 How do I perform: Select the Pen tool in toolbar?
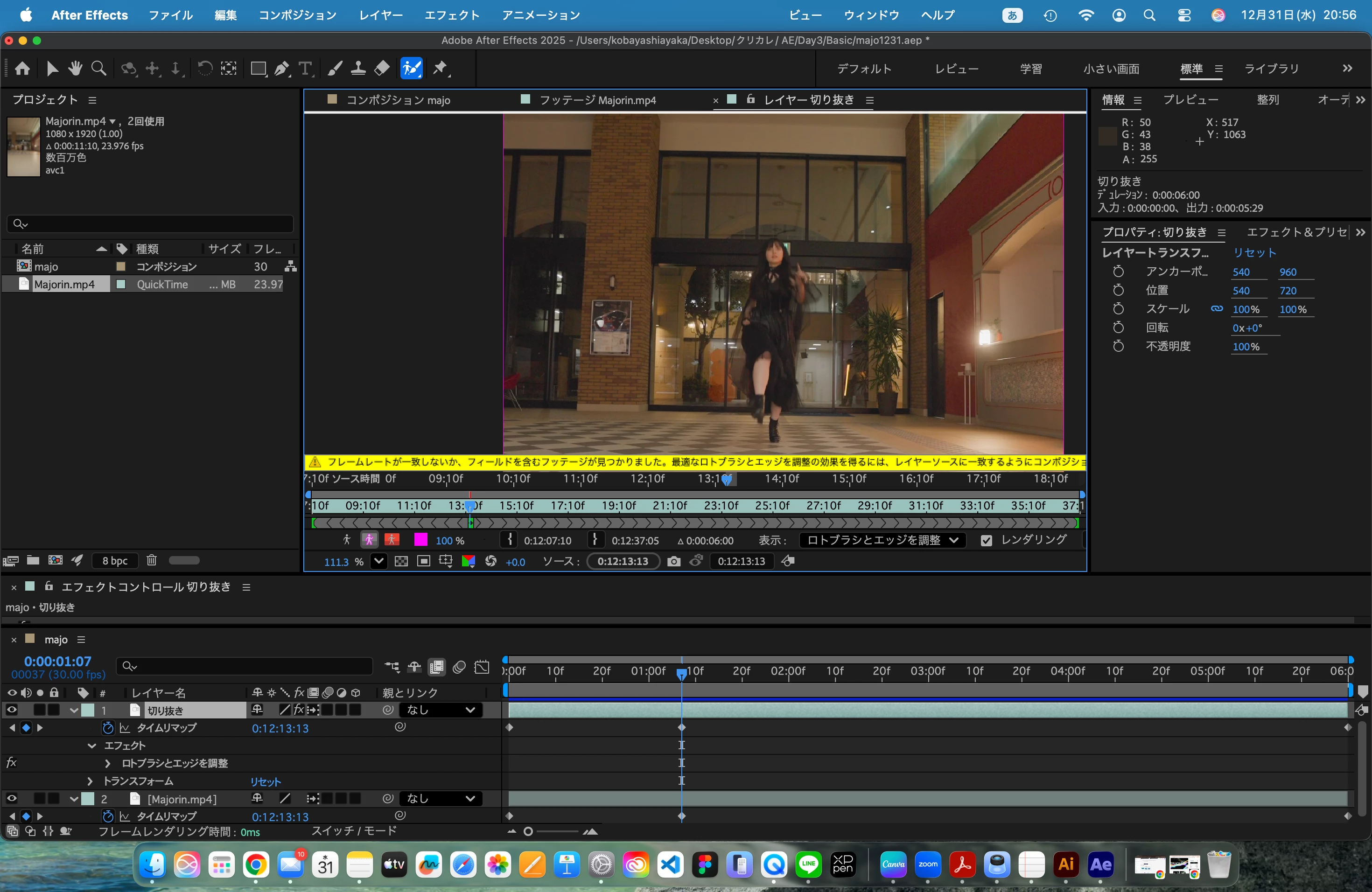(281, 69)
